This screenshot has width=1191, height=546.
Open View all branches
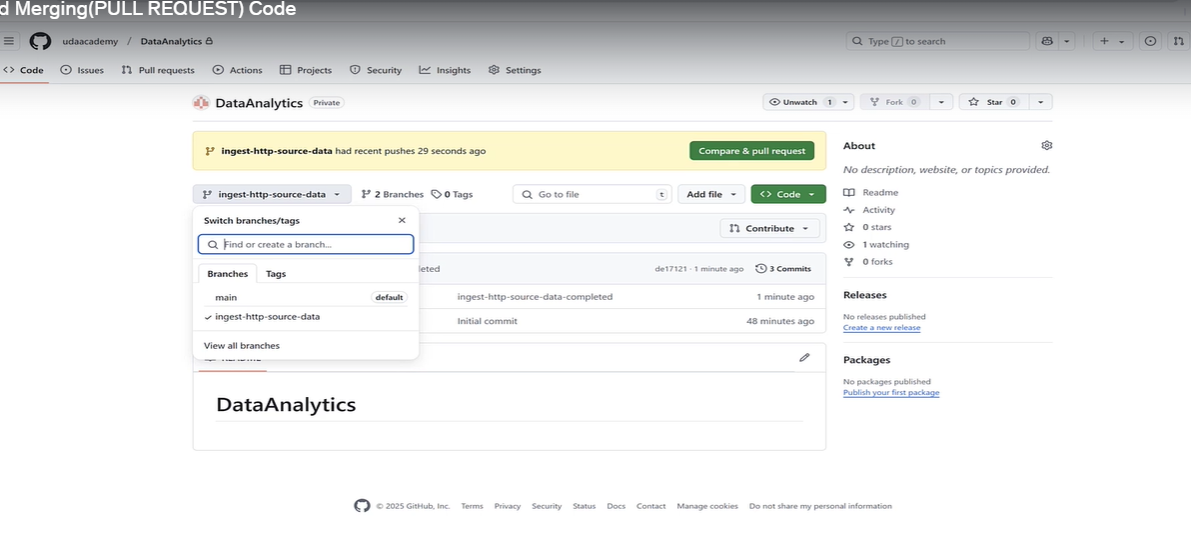pos(242,346)
